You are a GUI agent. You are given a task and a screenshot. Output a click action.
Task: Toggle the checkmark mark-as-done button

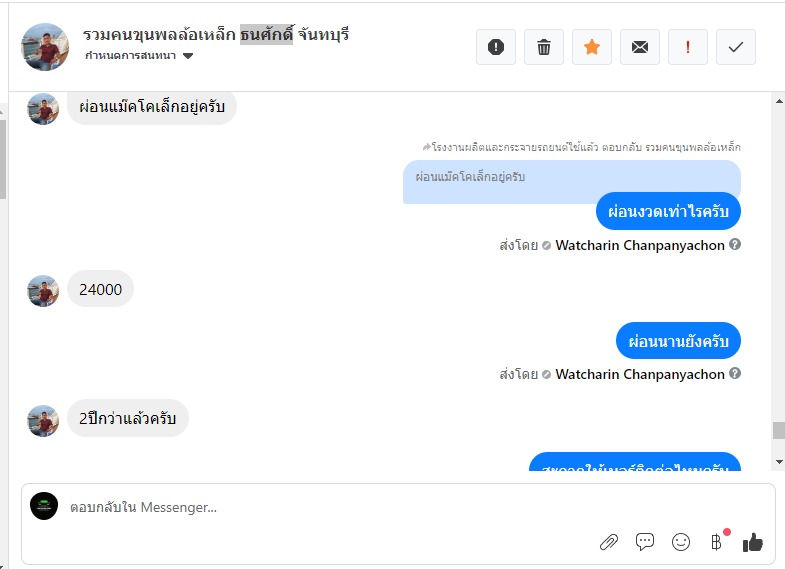point(736,47)
